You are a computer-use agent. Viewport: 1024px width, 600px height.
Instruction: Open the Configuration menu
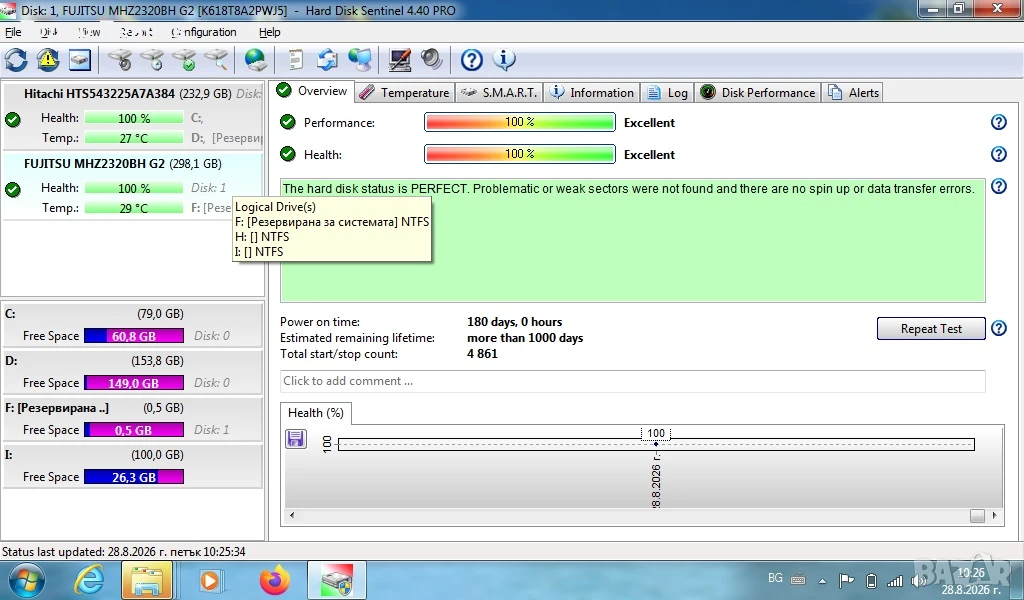click(204, 32)
